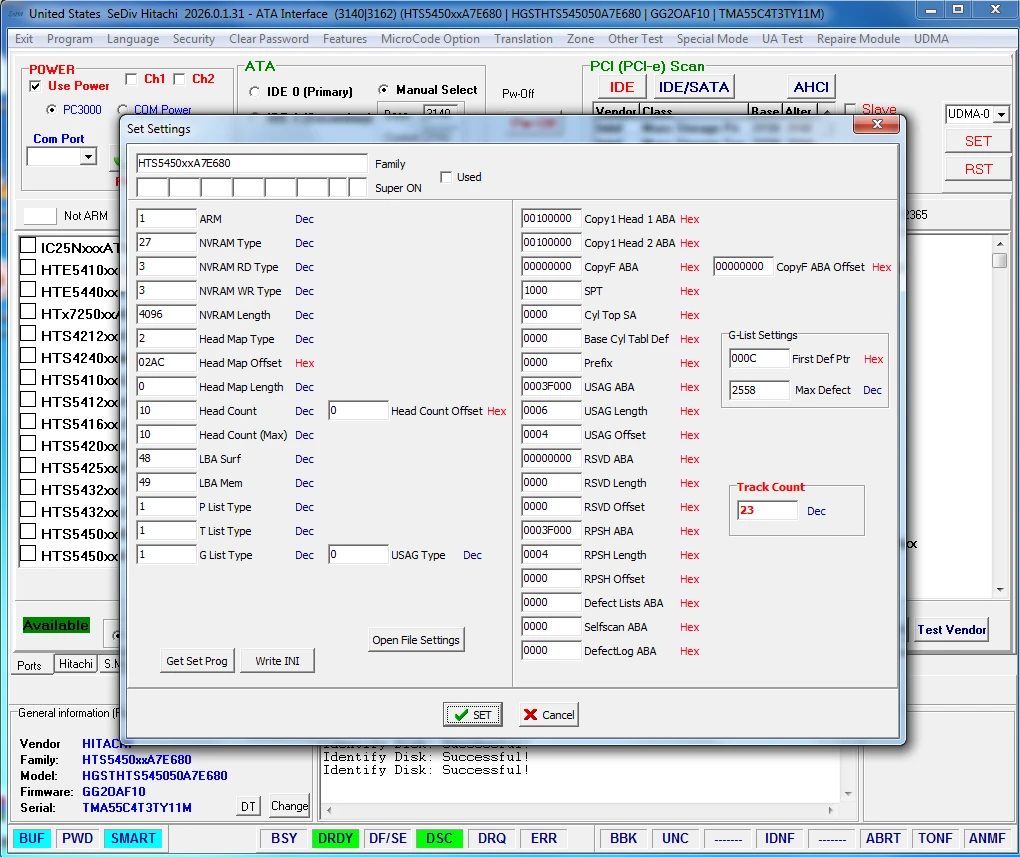Screen dimensions: 1020x857
Task: Click the IDE scan button
Action: (x=622, y=87)
